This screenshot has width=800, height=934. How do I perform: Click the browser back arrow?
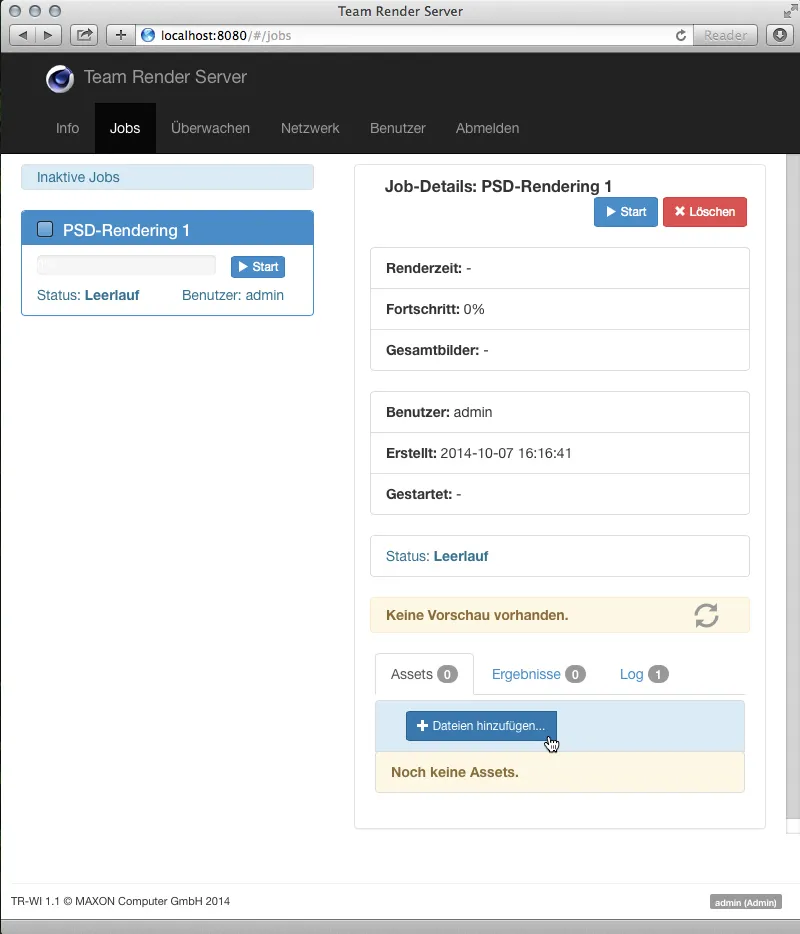(23, 35)
